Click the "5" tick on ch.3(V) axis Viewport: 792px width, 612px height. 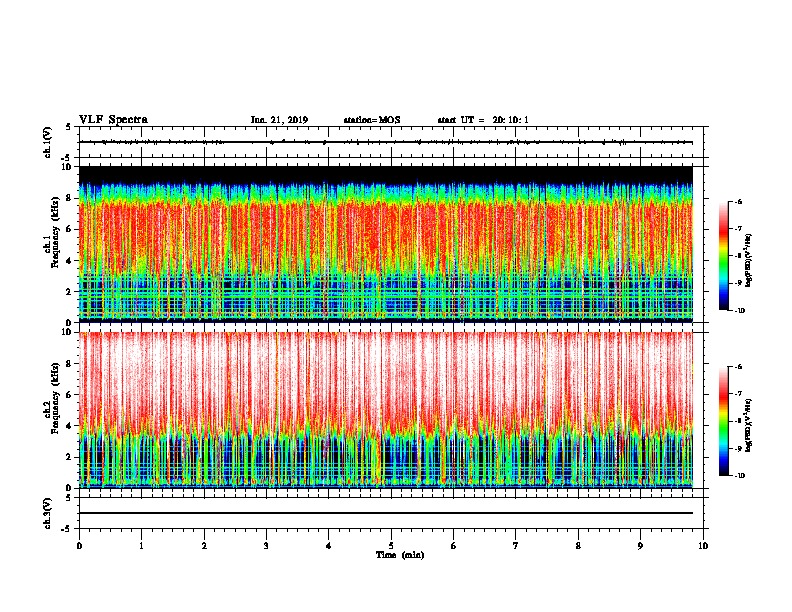69,497
